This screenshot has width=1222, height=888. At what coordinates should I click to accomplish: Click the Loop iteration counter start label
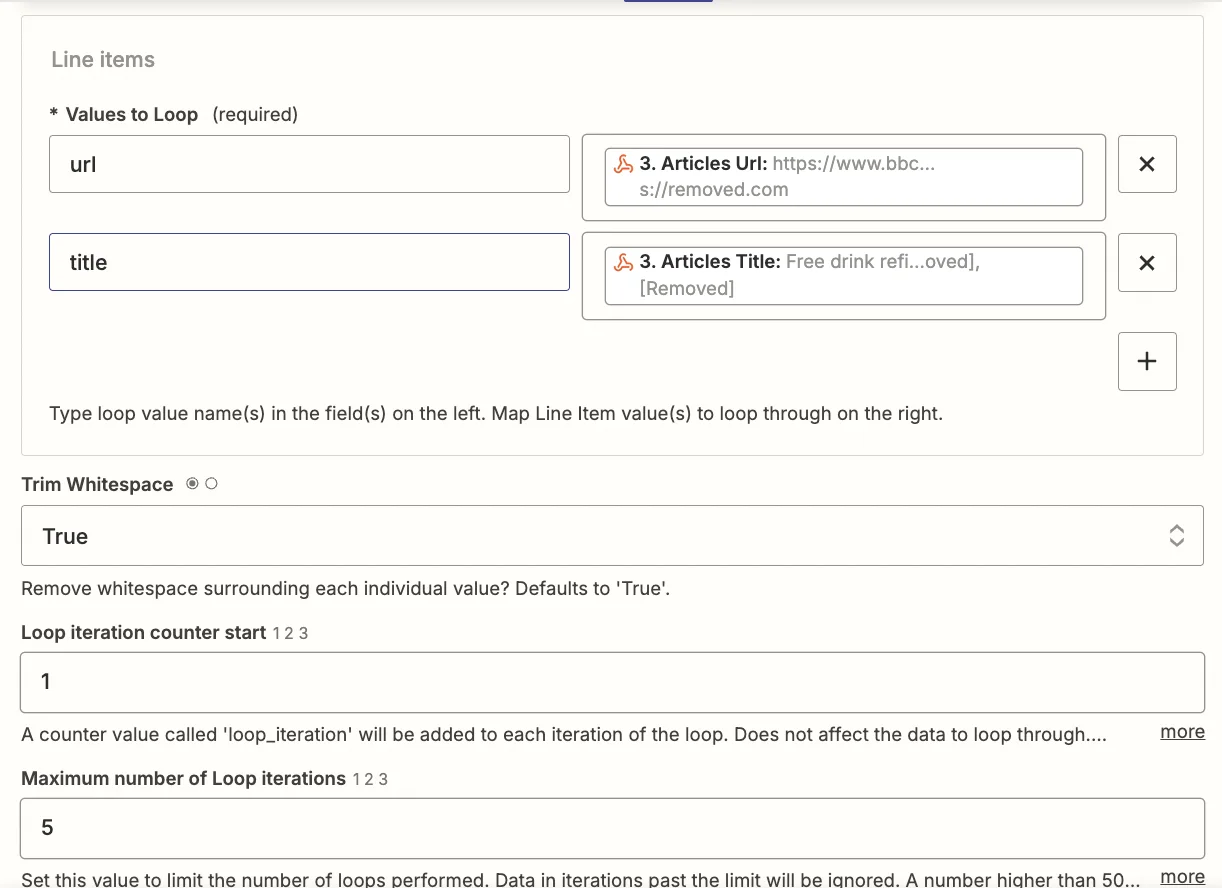pyautogui.click(x=143, y=632)
